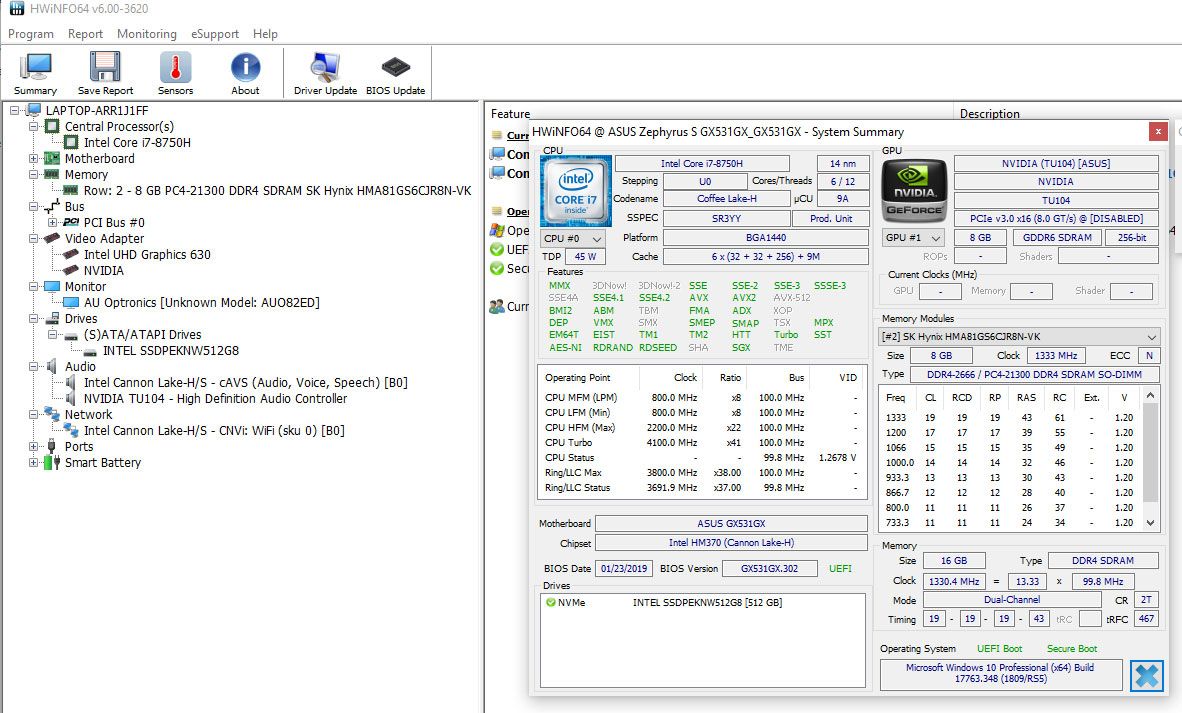Close the System Summary window
The image size is (1182, 713).
[1158, 132]
